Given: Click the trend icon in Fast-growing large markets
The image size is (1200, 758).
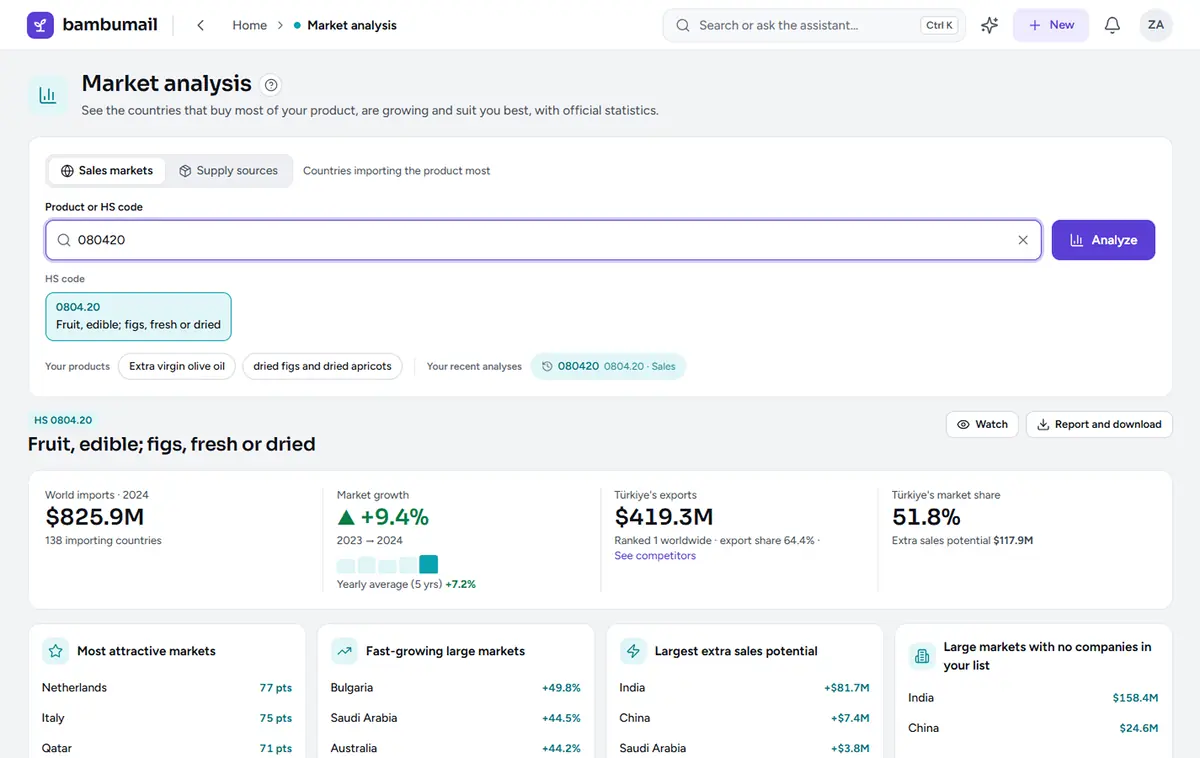Looking at the screenshot, I should click(x=344, y=651).
